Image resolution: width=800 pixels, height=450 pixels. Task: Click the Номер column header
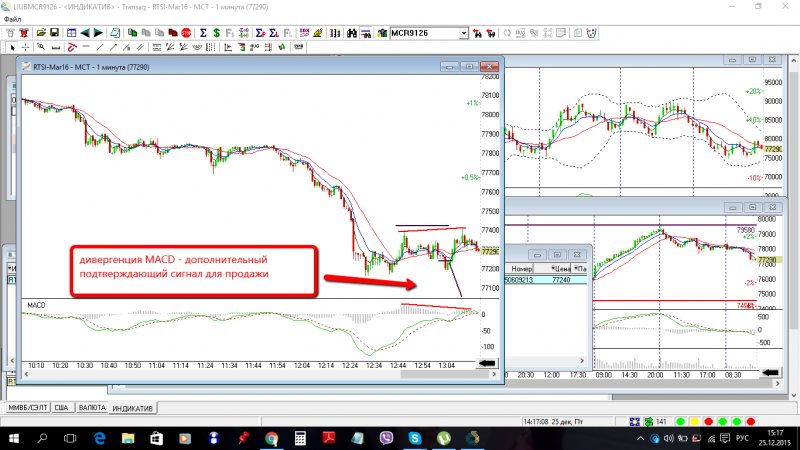tap(521, 268)
